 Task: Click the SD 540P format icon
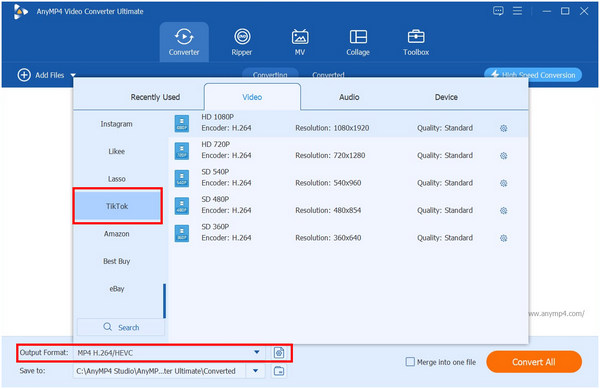pos(182,179)
